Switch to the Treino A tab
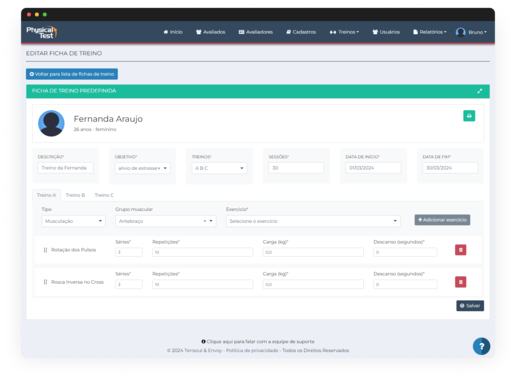This screenshot has width=516, height=379. pyautogui.click(x=46, y=195)
